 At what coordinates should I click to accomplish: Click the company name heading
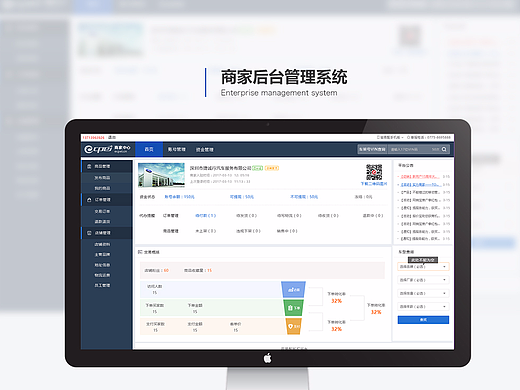(220, 168)
